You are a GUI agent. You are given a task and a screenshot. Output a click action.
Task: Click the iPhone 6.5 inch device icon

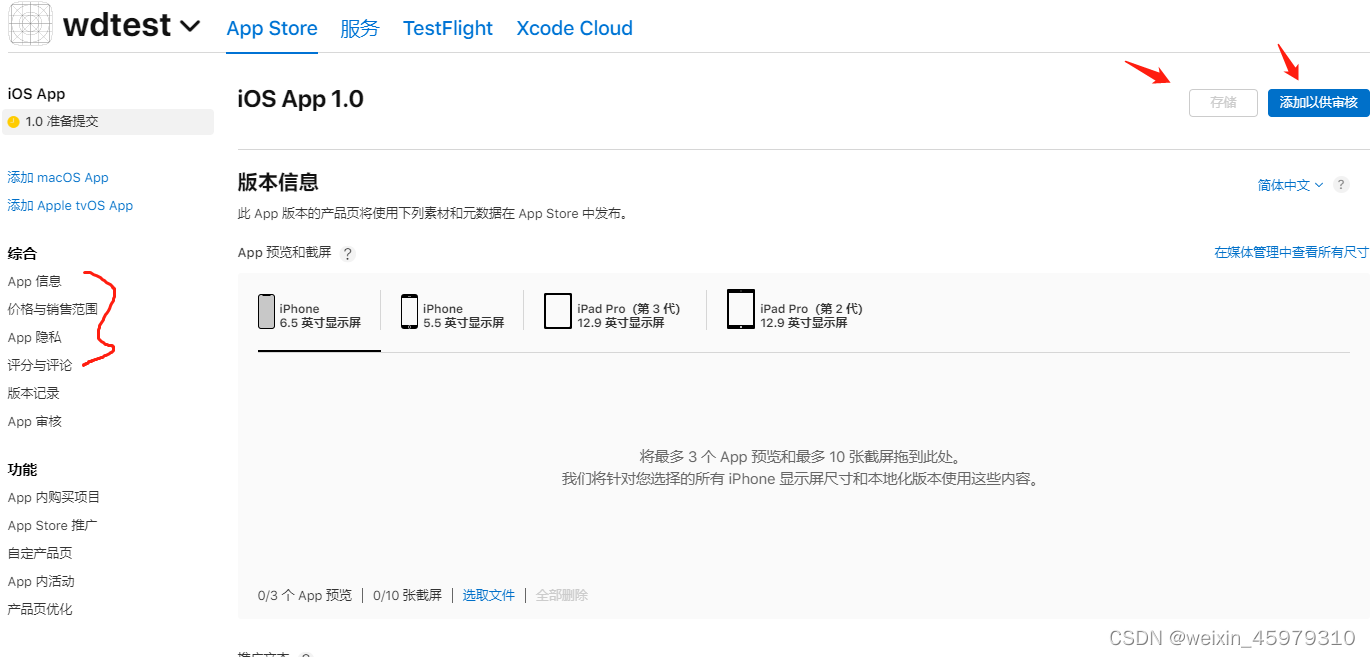(x=266, y=311)
